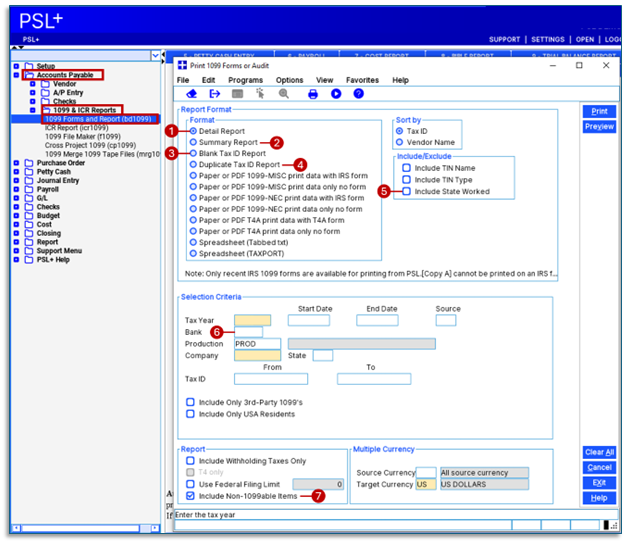The width and height of the screenshot is (626, 542).
Task: Open the Setup folder icon
Action: [x=29, y=66]
